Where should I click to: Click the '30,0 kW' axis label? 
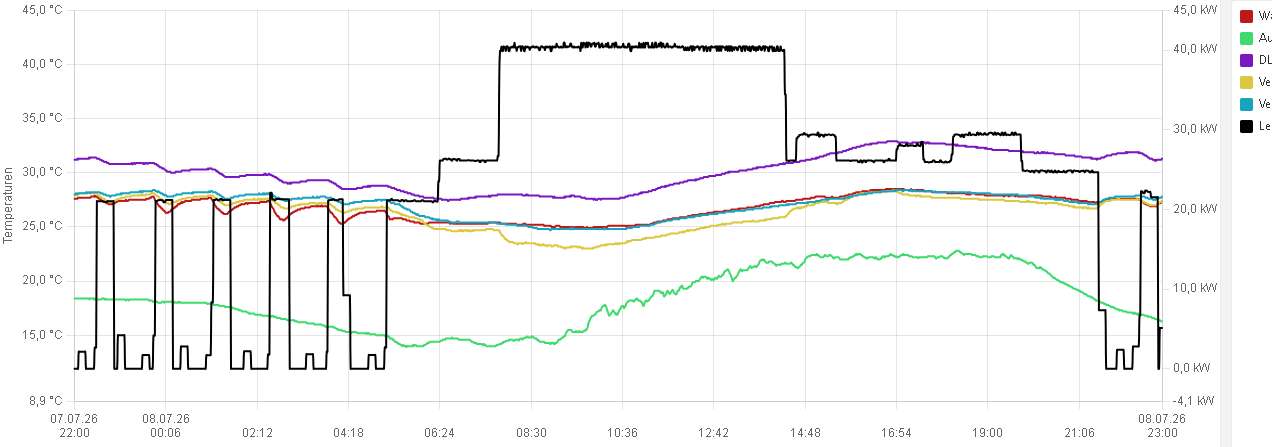(1196, 128)
